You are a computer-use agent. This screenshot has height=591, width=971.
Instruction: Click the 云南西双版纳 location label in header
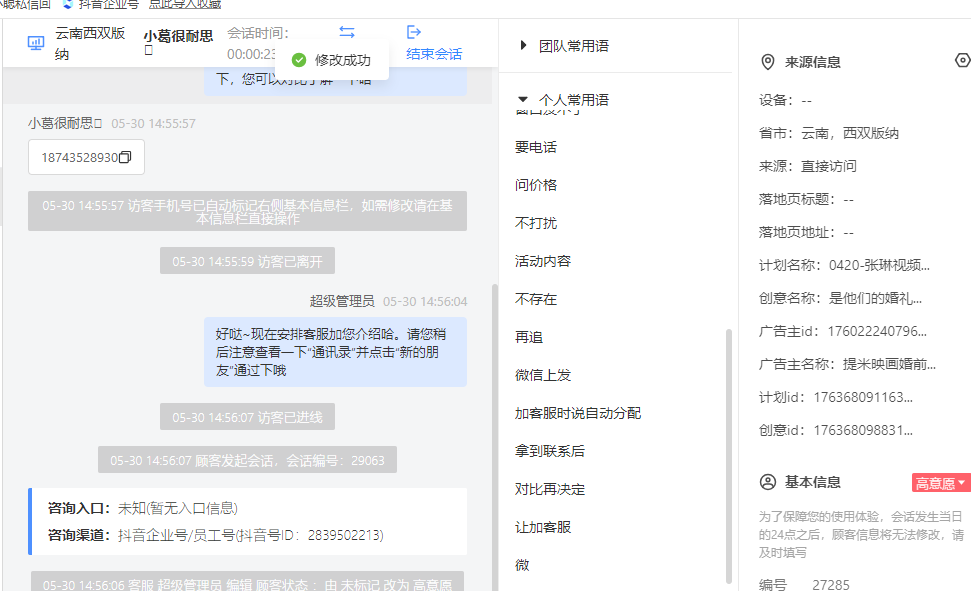pyautogui.click(x=90, y=43)
